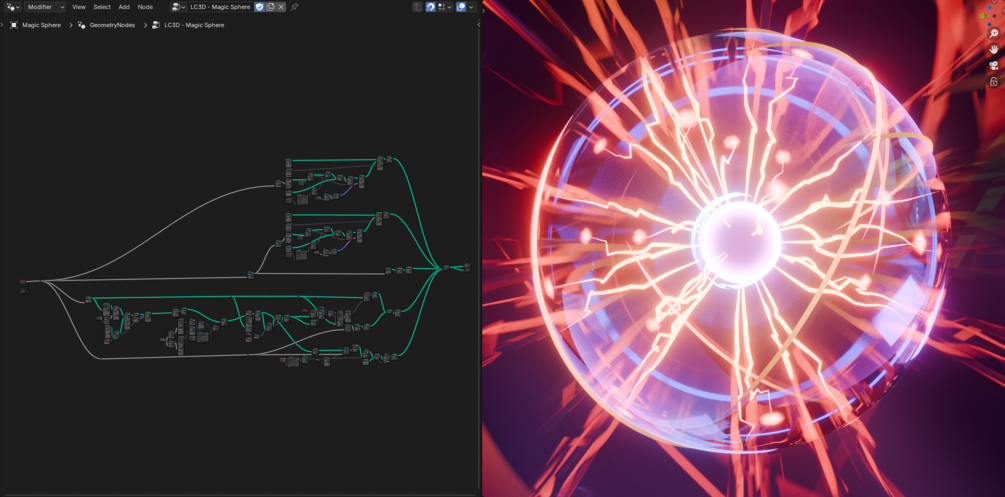The height and width of the screenshot is (497, 1005).
Task: Open the Add menu
Action: [124, 7]
